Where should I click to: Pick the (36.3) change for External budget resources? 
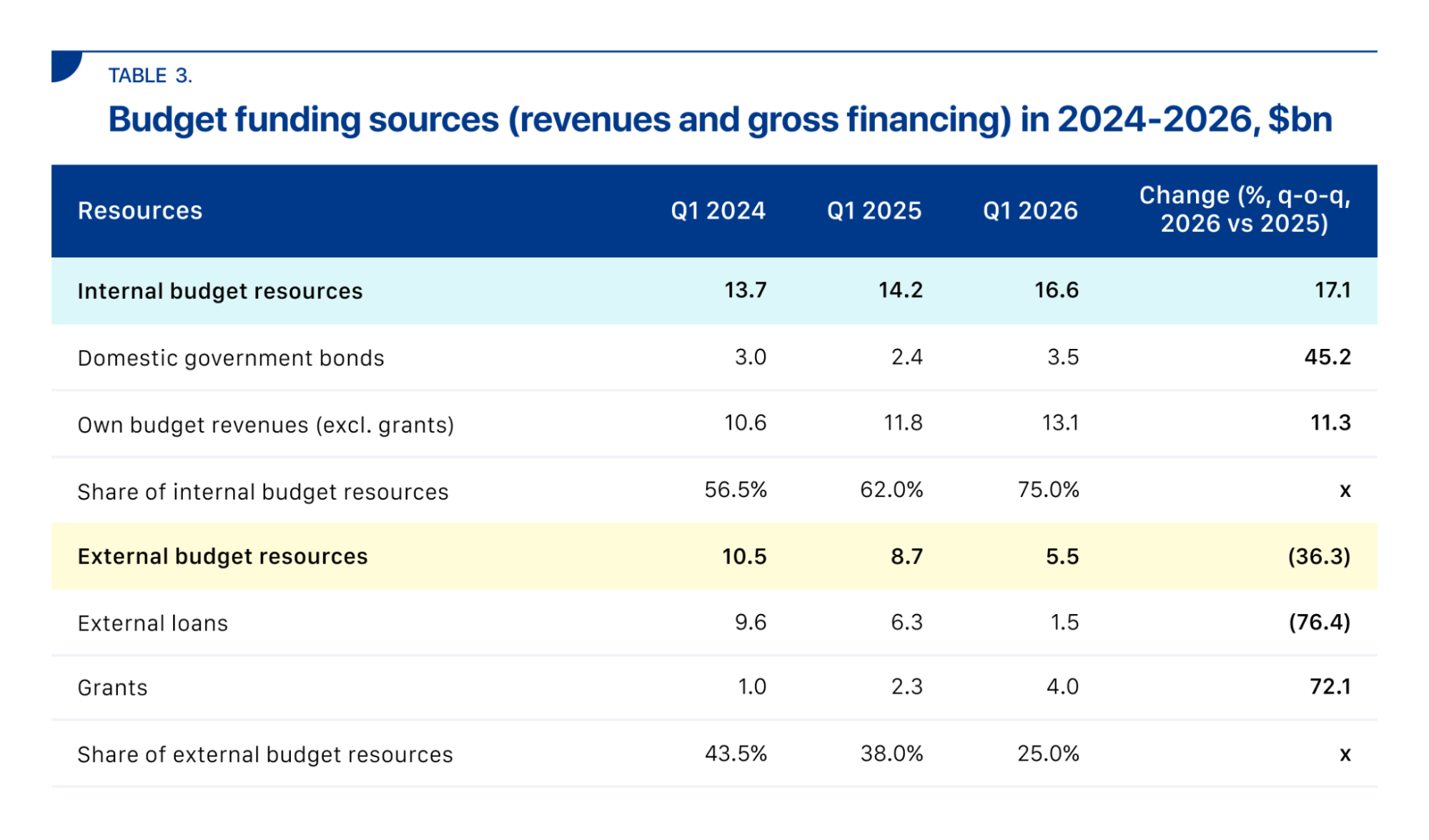(1320, 557)
